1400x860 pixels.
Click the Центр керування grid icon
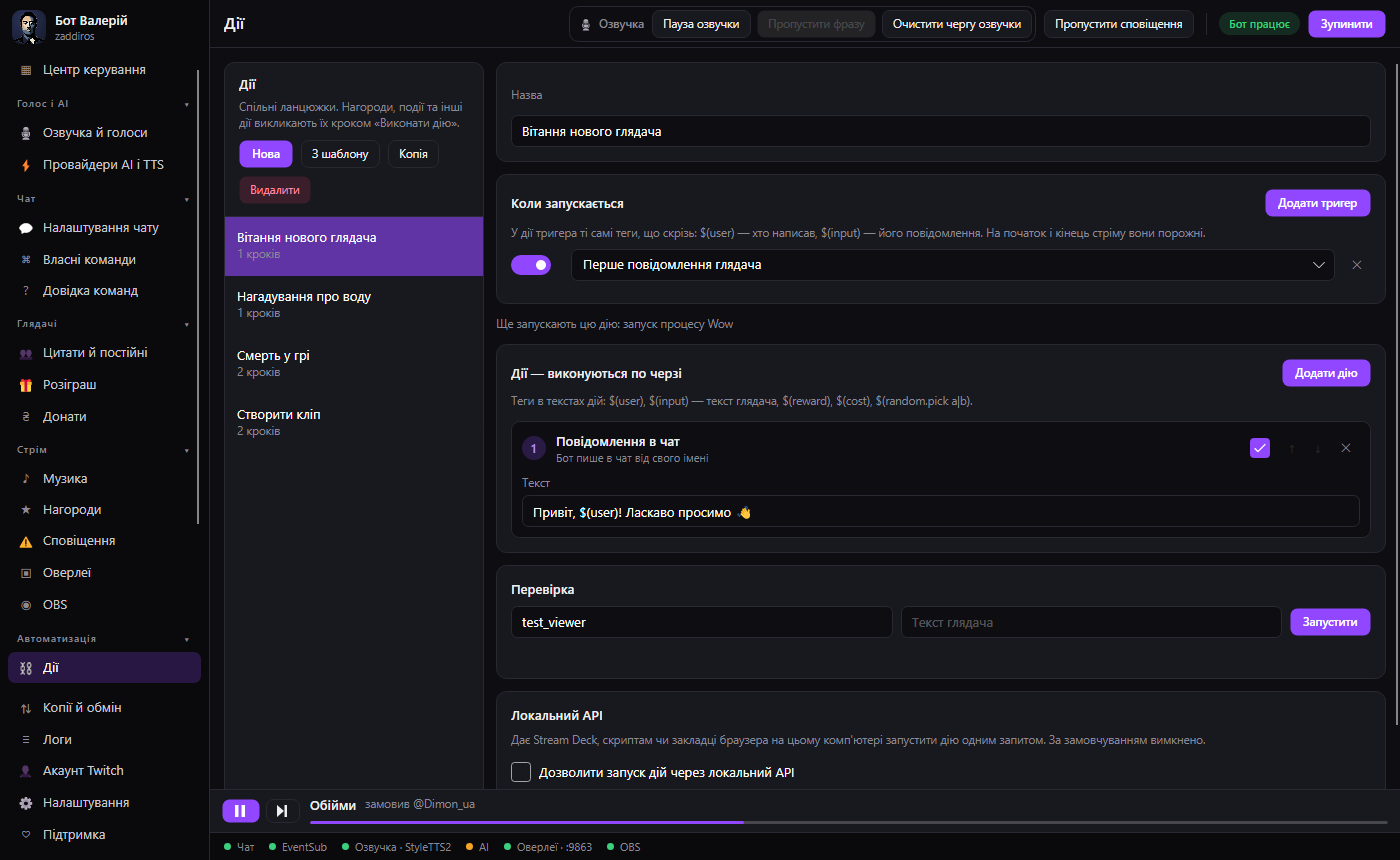click(x=26, y=70)
